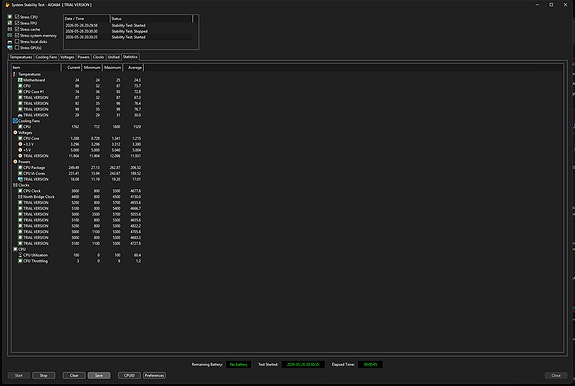Image resolution: width=575 pixels, height=386 pixels.
Task: Enable the Stress local disks checkbox
Action: 17,41
